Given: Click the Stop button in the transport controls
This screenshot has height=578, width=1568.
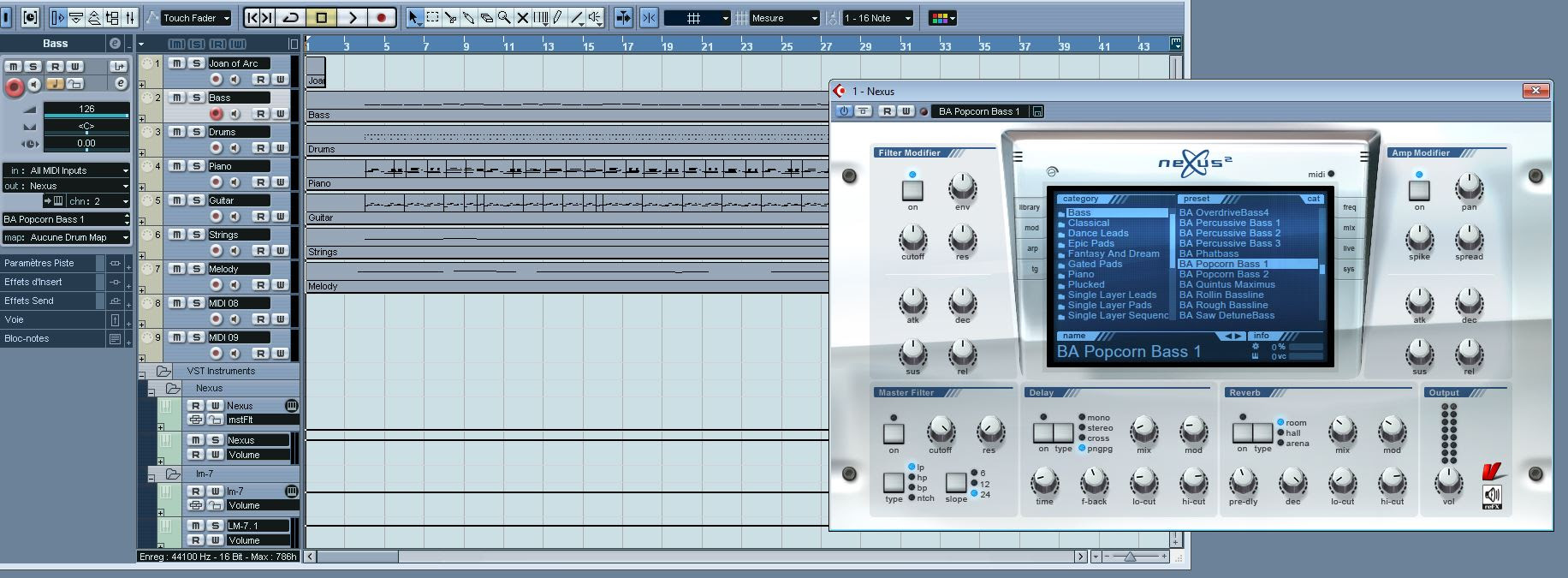Looking at the screenshot, I should coord(322,17).
